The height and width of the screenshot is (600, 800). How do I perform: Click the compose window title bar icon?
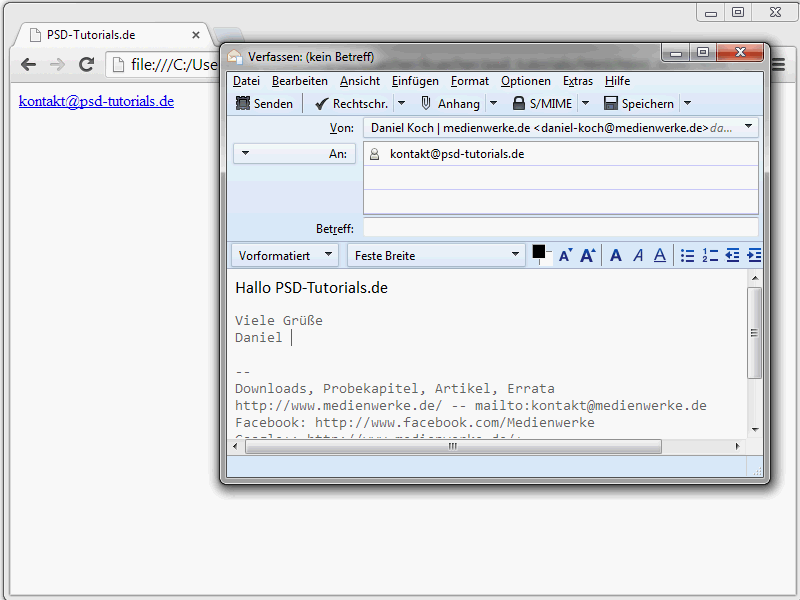coord(235,57)
